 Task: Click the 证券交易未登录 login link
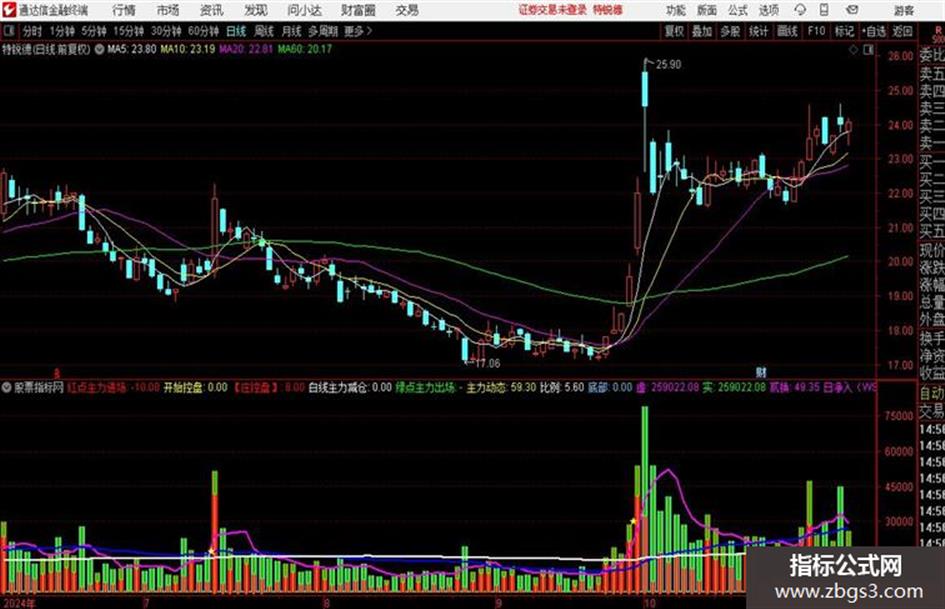pos(553,10)
